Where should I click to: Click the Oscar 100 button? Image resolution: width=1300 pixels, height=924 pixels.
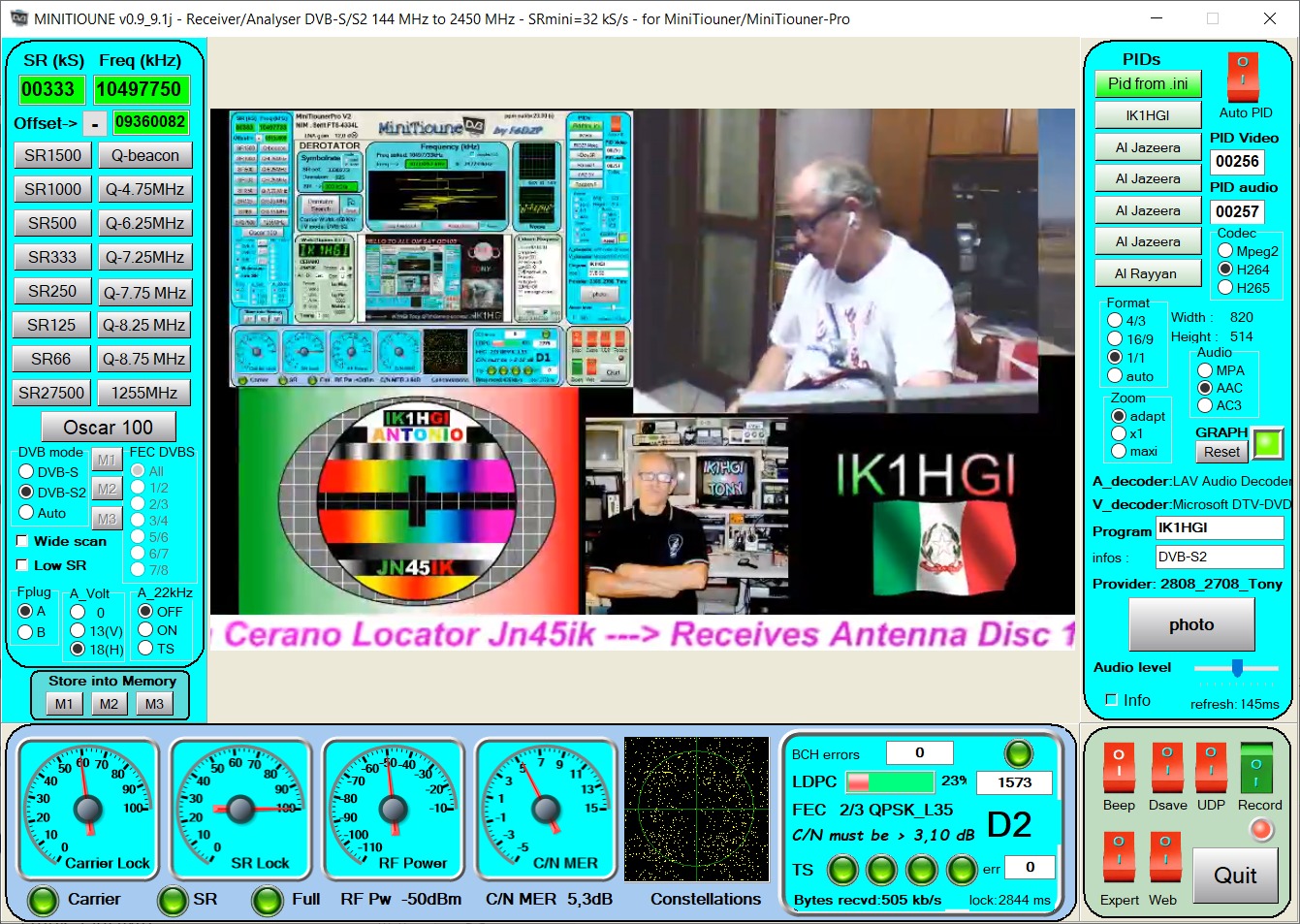coord(109,427)
